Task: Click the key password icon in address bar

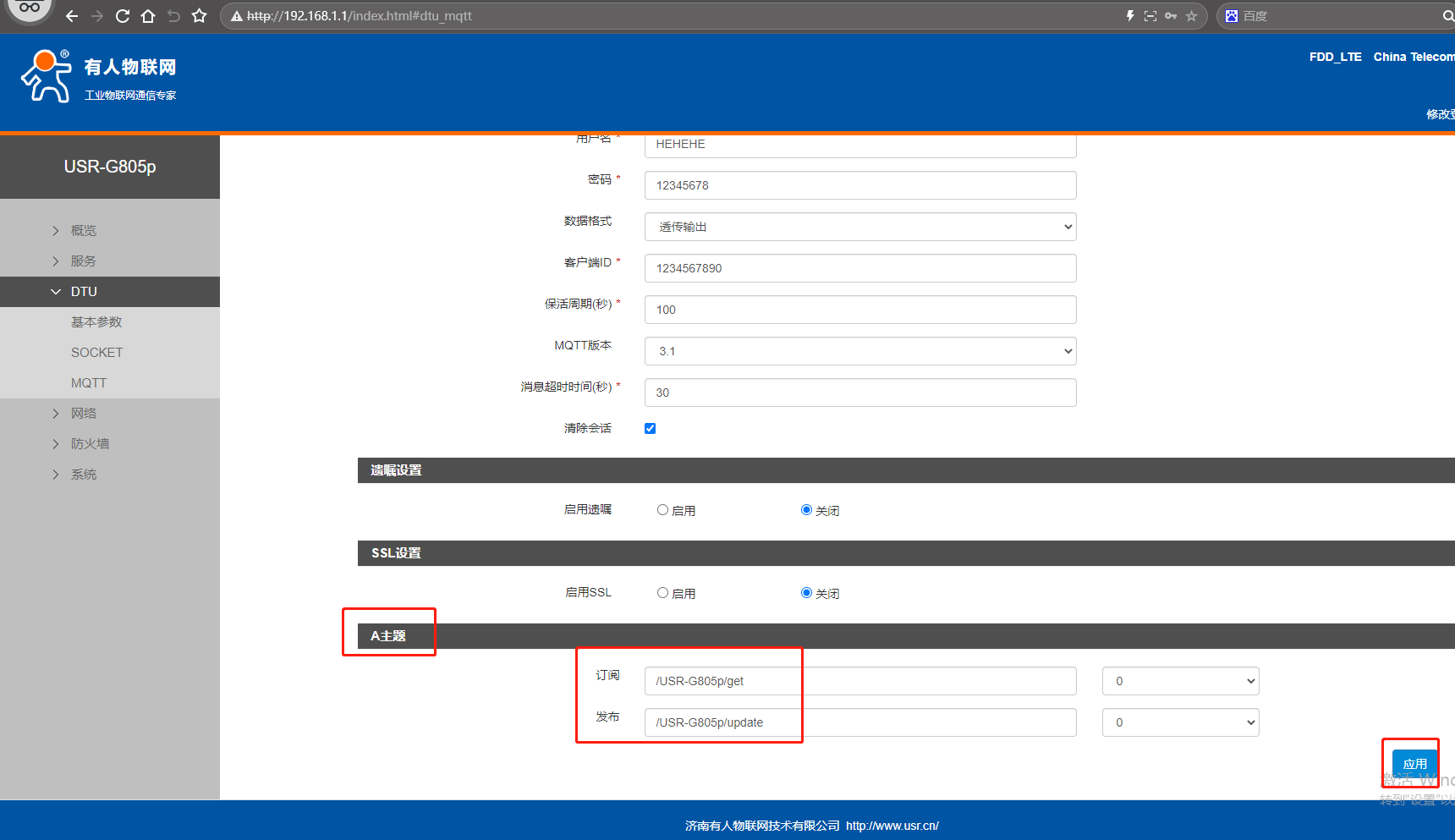Action: tap(1171, 16)
